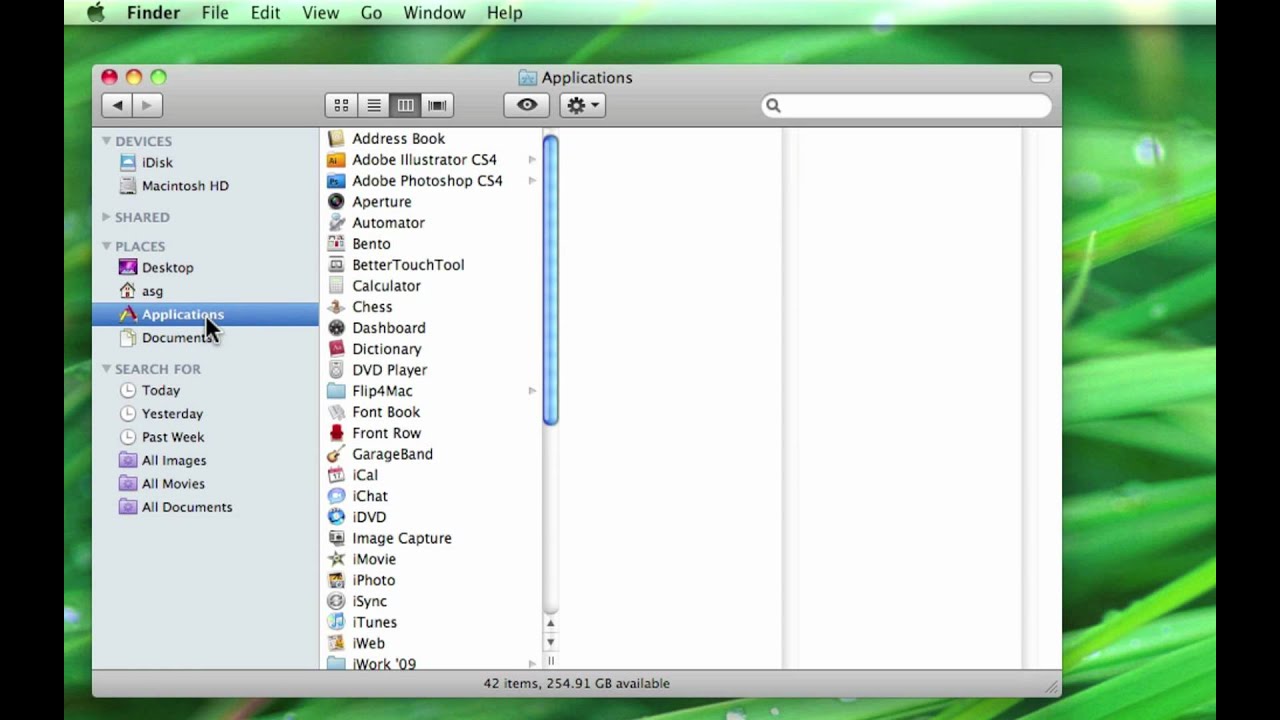
Task: Open the Finder menu
Action: point(153,13)
